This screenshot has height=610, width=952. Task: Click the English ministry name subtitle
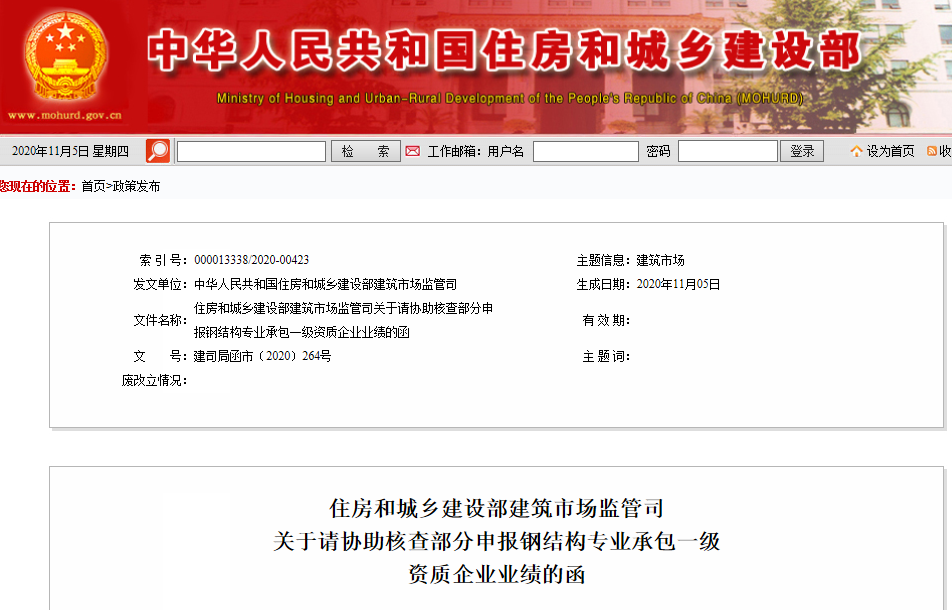pyautogui.click(x=509, y=99)
